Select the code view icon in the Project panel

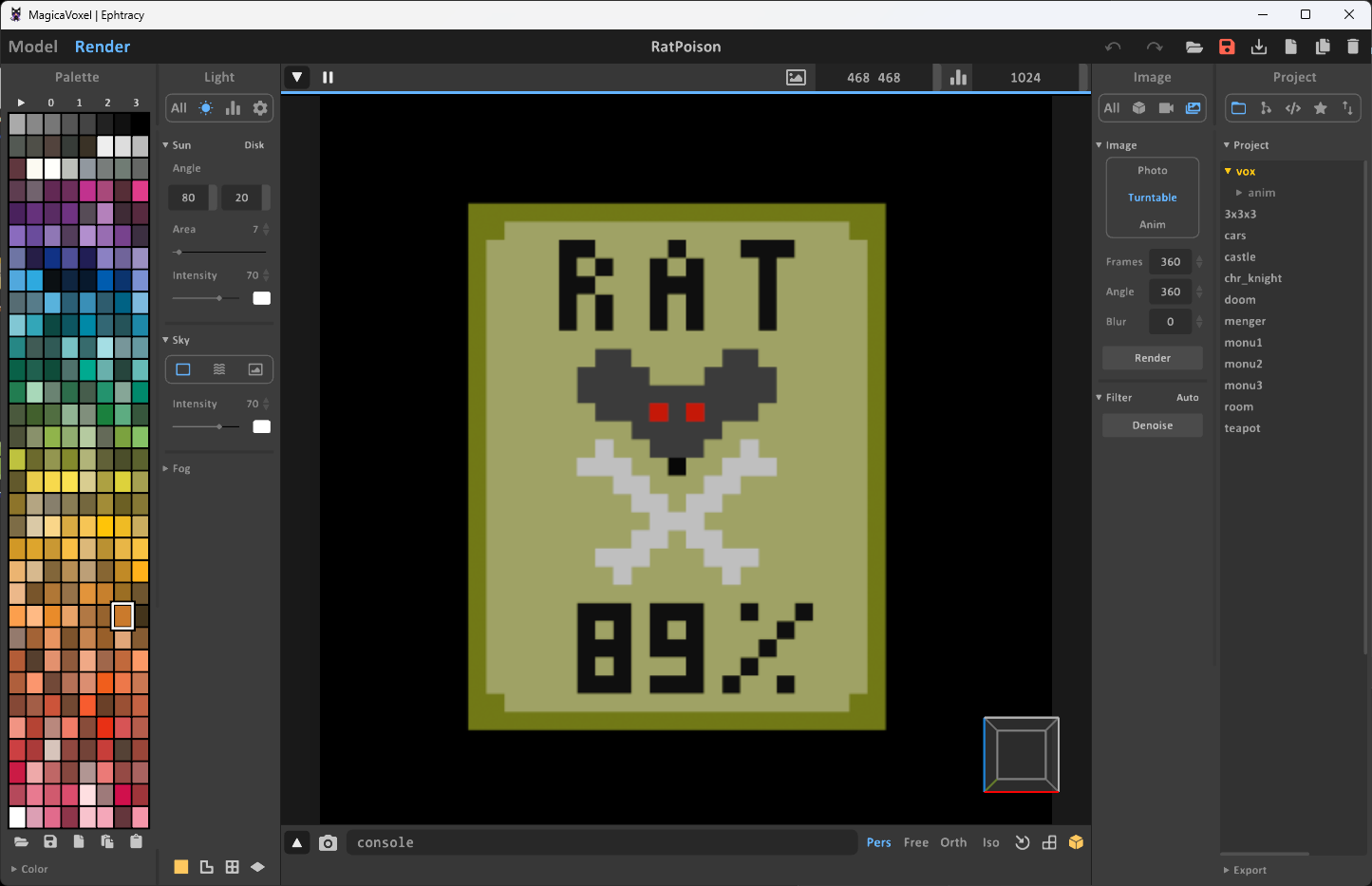click(1292, 107)
